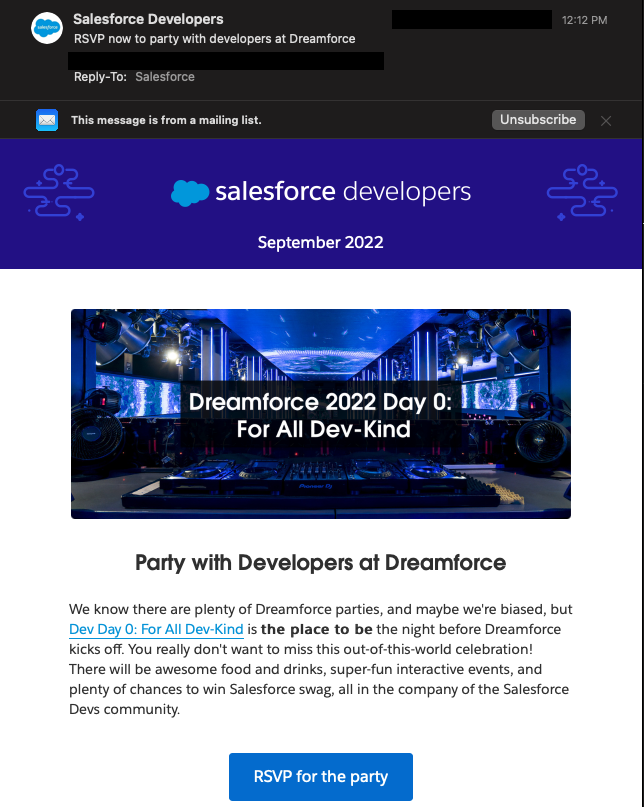Viewport: 644px width, 807px height.
Task: Click the September 2022 header text
Action: (x=321, y=242)
